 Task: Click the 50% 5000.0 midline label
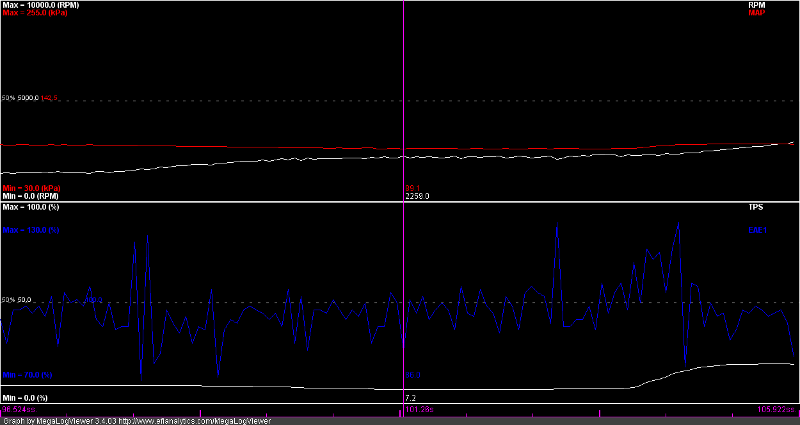coord(21,98)
